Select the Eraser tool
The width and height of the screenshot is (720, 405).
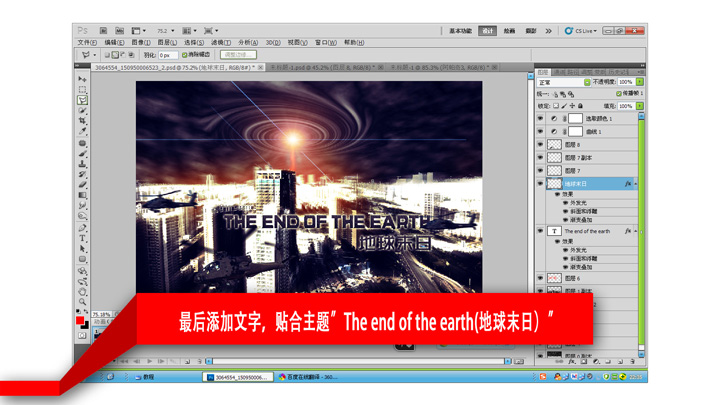pyautogui.click(x=82, y=185)
